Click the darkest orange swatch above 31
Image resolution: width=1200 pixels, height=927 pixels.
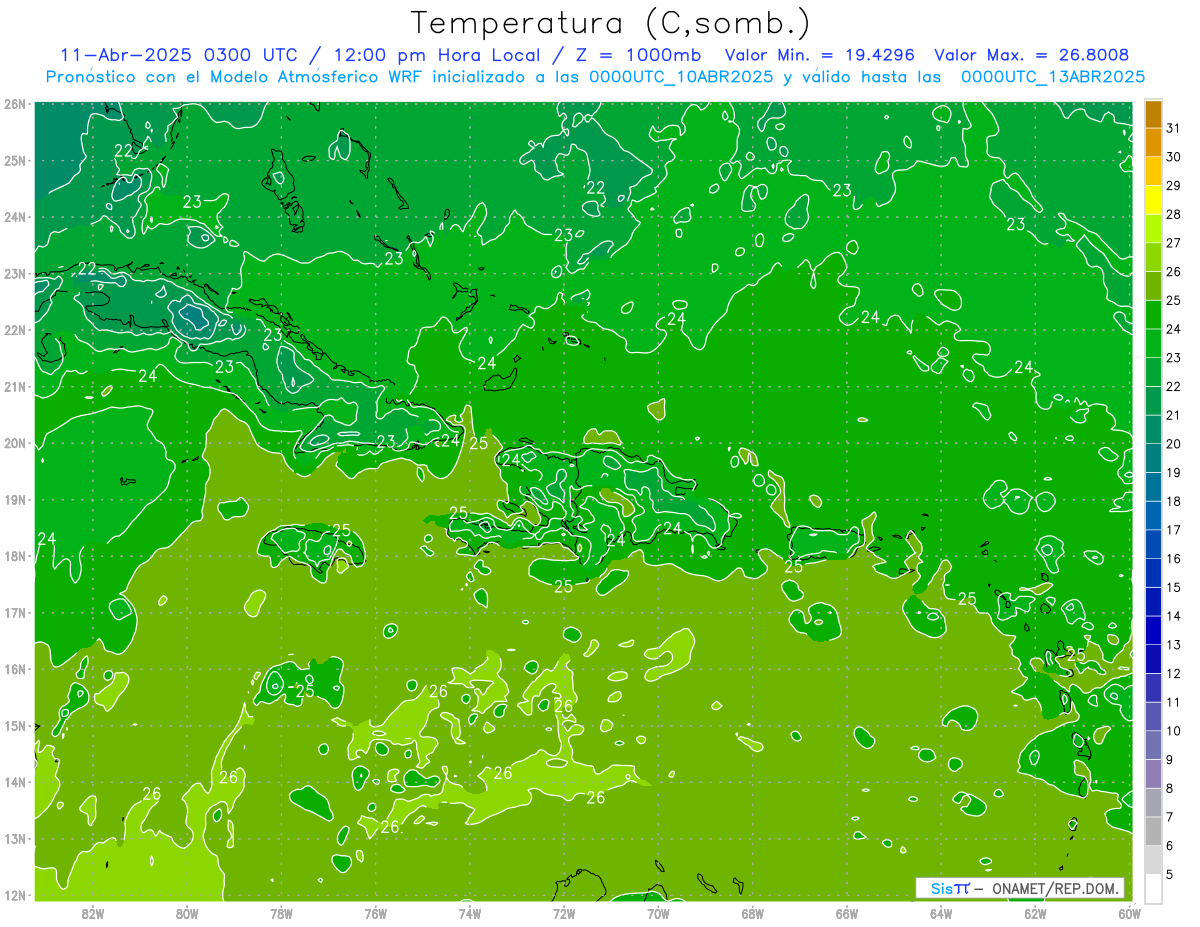pyautogui.click(x=1153, y=113)
